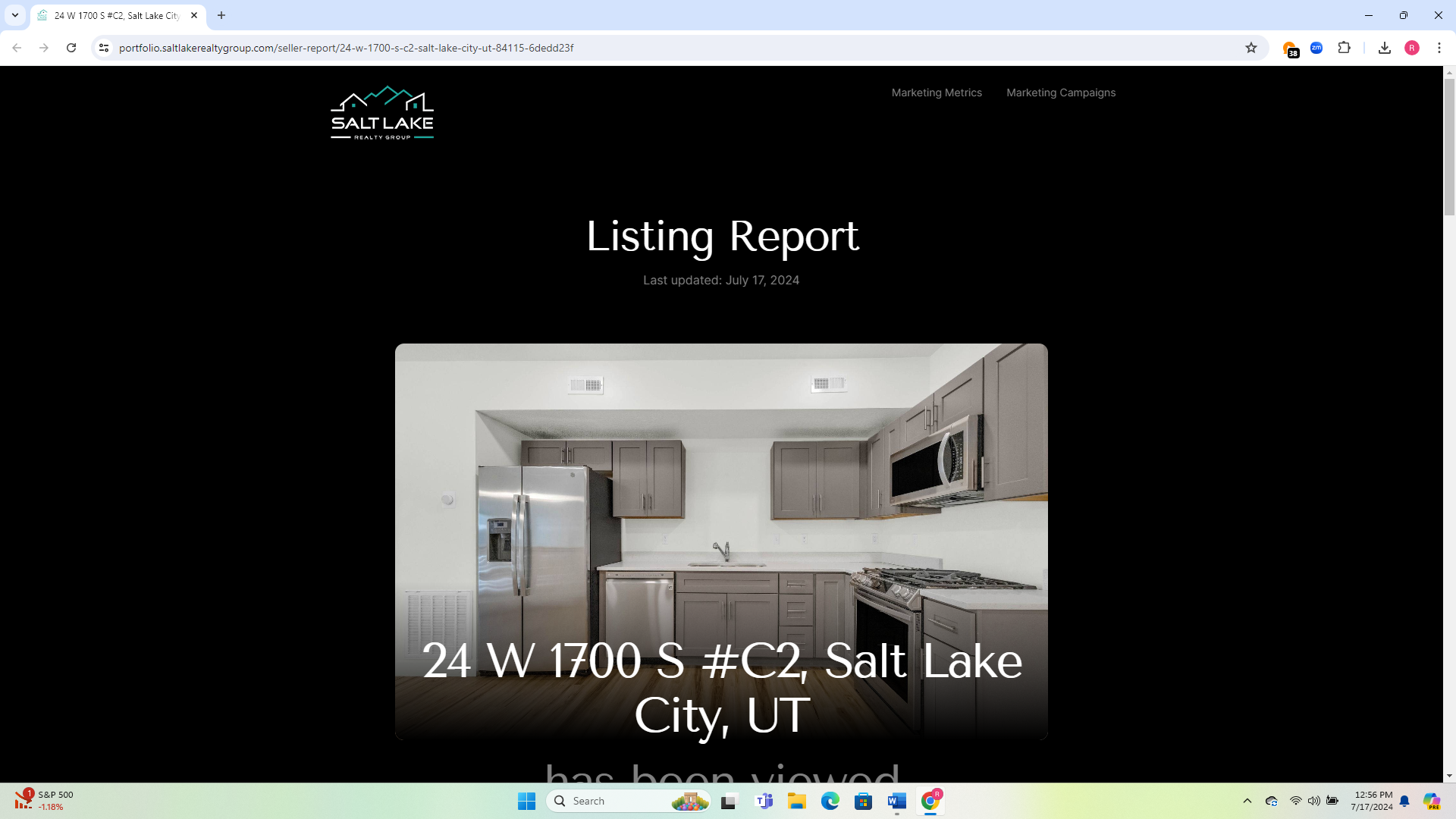This screenshot has height=819, width=1456.
Task: Click the Teams taskbar icon
Action: tap(763, 800)
